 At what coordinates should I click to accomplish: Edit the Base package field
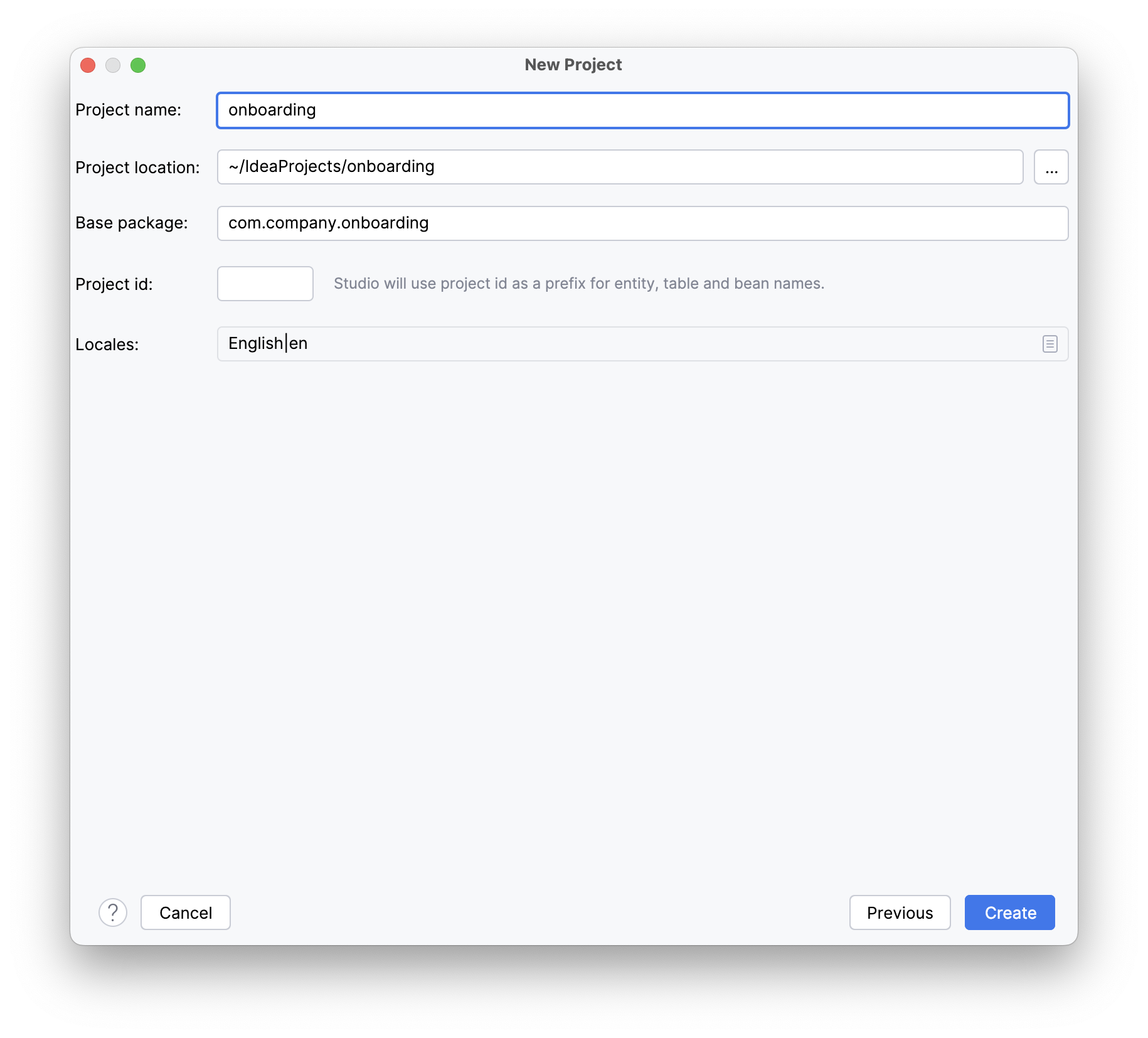tap(642, 223)
